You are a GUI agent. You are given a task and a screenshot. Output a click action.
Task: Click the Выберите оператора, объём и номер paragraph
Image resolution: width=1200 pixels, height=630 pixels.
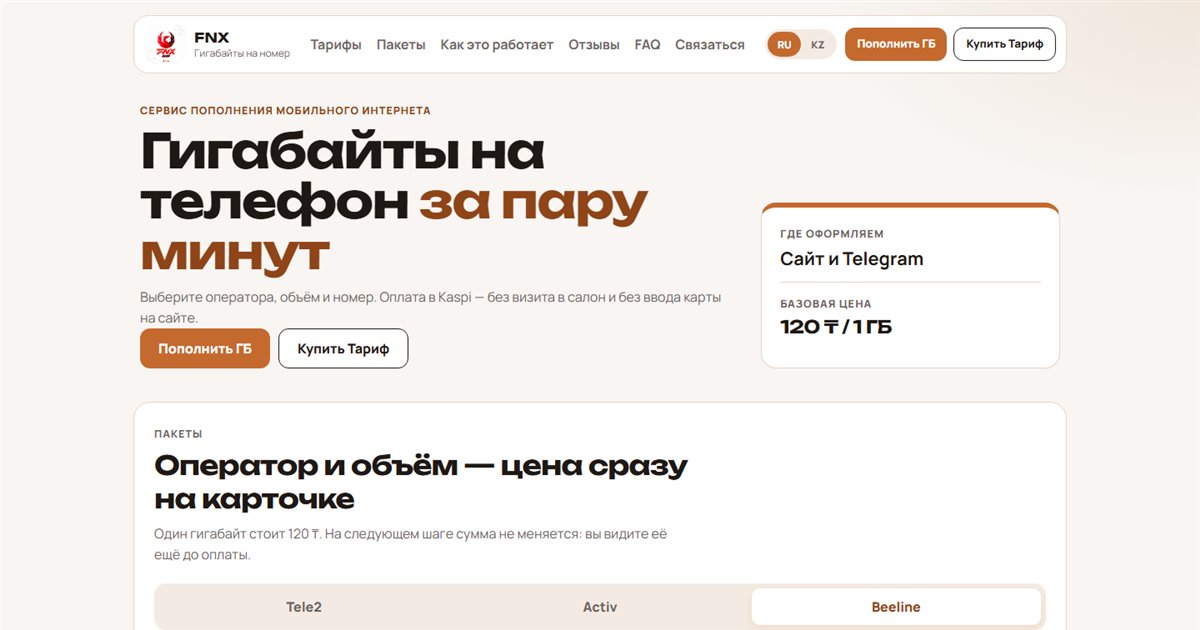(431, 307)
